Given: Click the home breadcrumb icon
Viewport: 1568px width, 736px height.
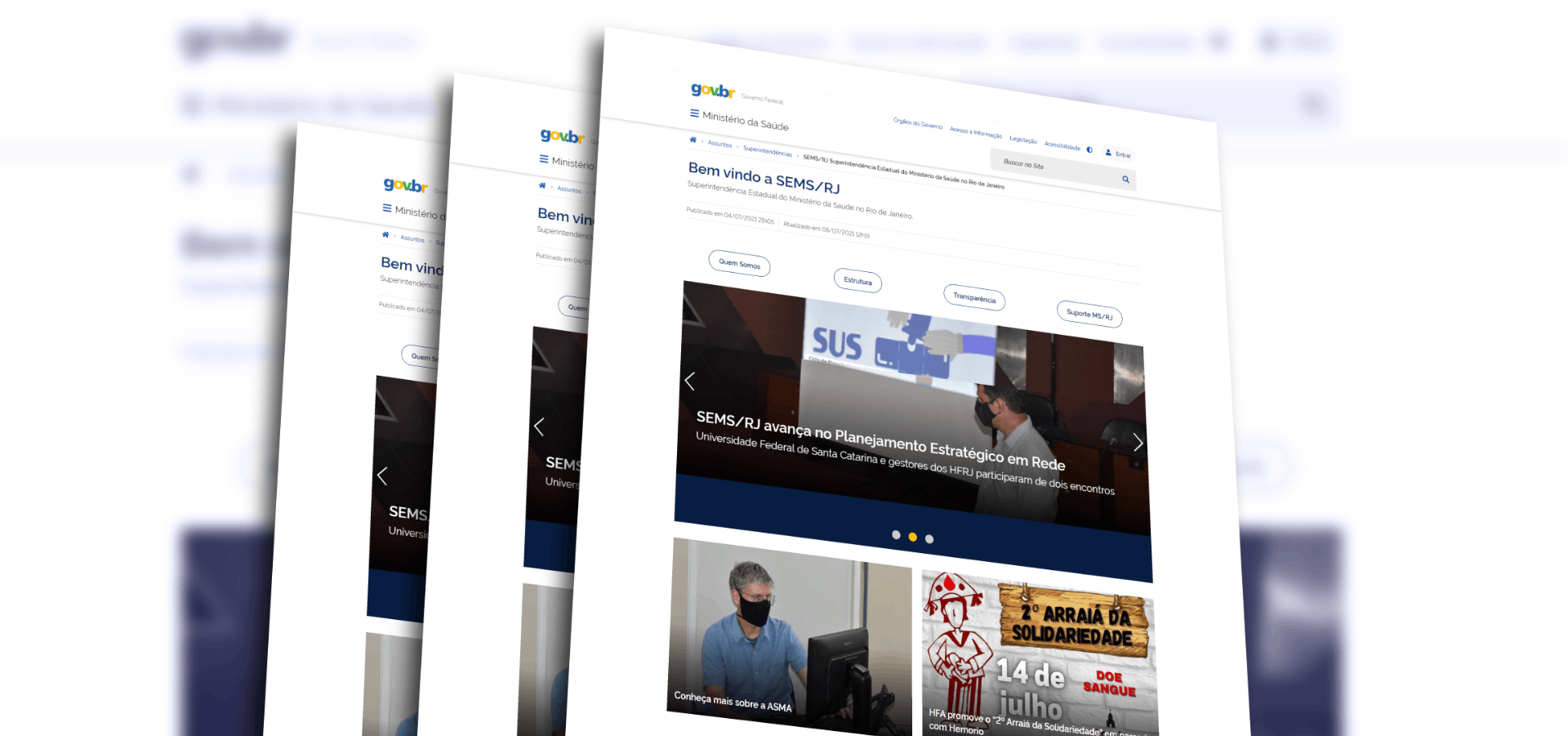Looking at the screenshot, I should pos(692,140).
